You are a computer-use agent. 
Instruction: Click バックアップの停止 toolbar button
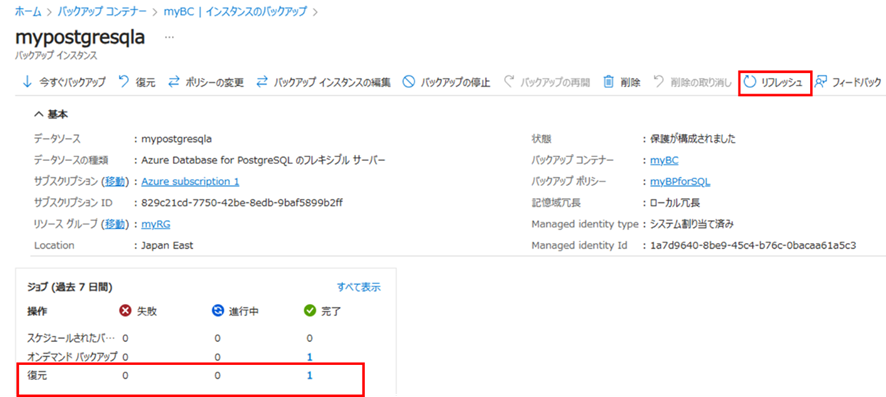click(446, 82)
